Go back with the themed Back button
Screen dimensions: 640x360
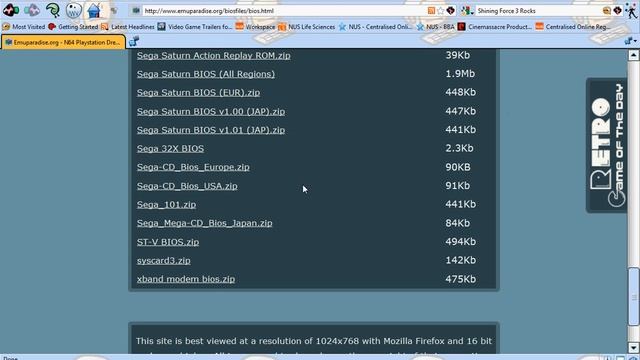pos(11,10)
